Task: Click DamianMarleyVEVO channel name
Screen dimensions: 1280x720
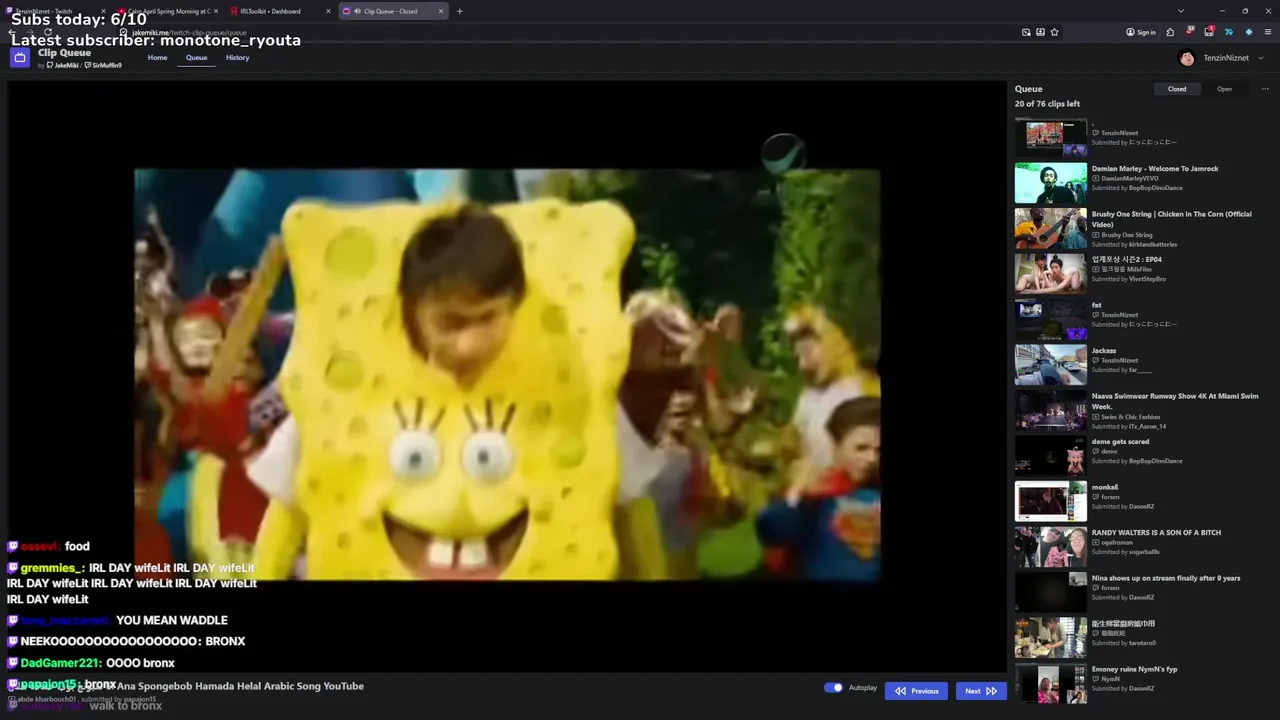Action: coord(1128,179)
